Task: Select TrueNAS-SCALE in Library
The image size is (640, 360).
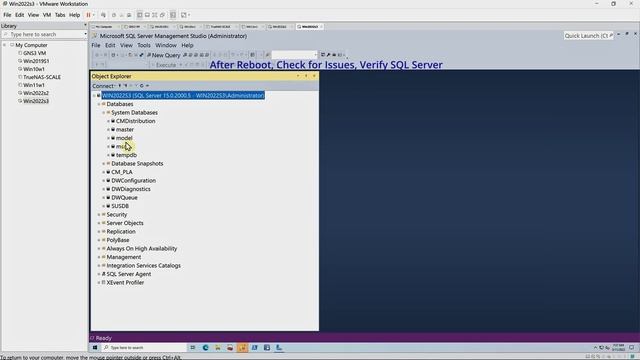Action: tap(42, 77)
